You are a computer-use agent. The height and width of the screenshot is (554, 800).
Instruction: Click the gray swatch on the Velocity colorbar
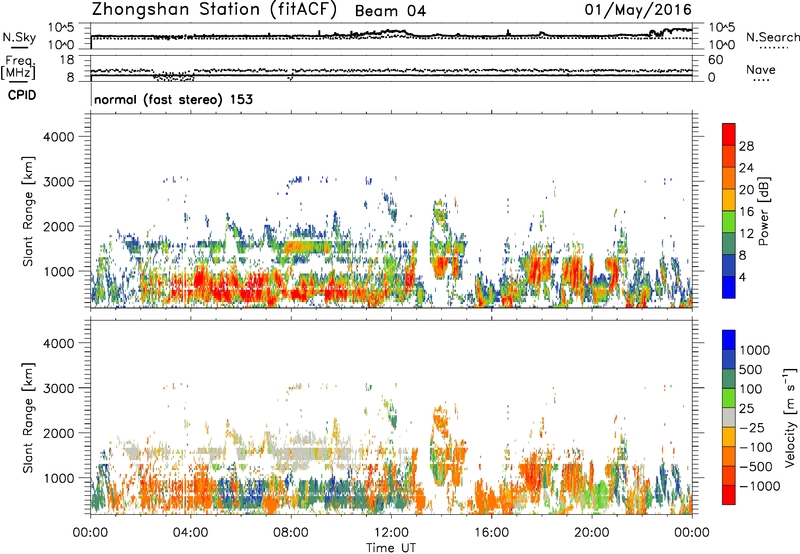729,417
